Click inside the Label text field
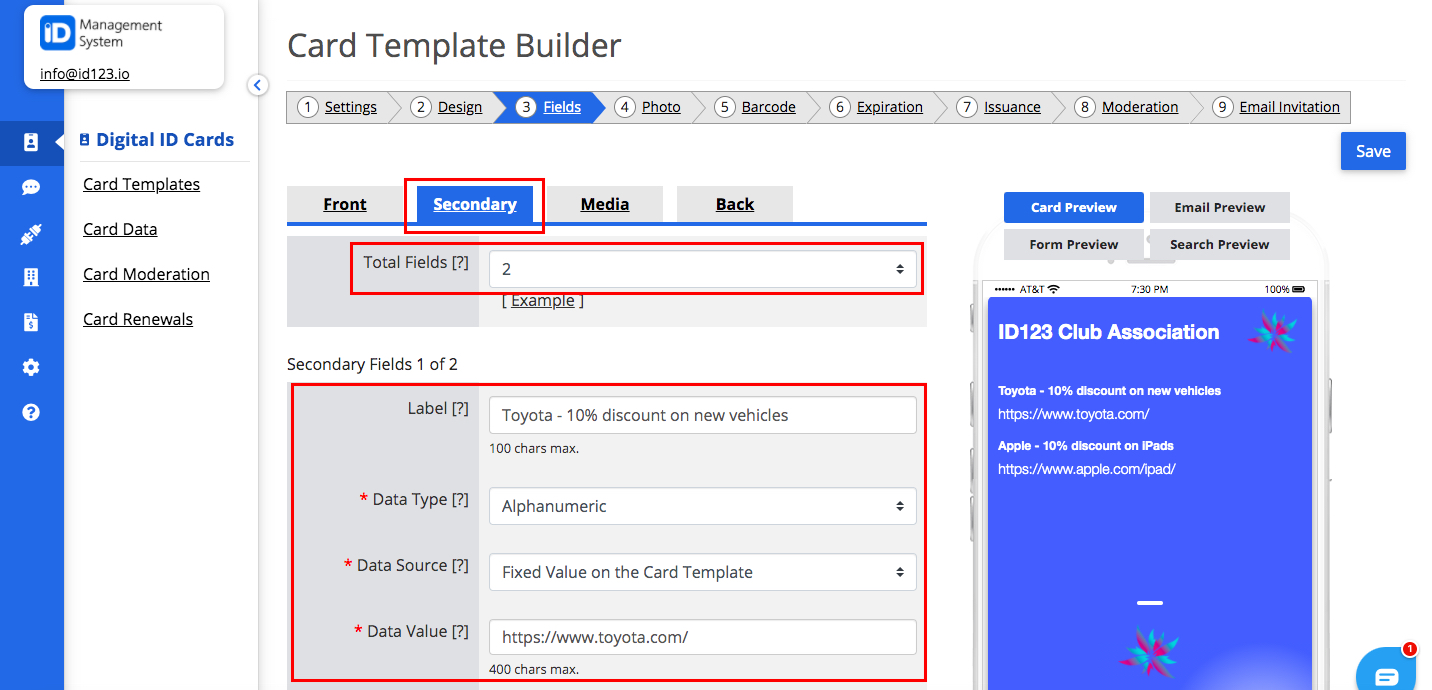Image resolution: width=1432 pixels, height=690 pixels. [703, 414]
